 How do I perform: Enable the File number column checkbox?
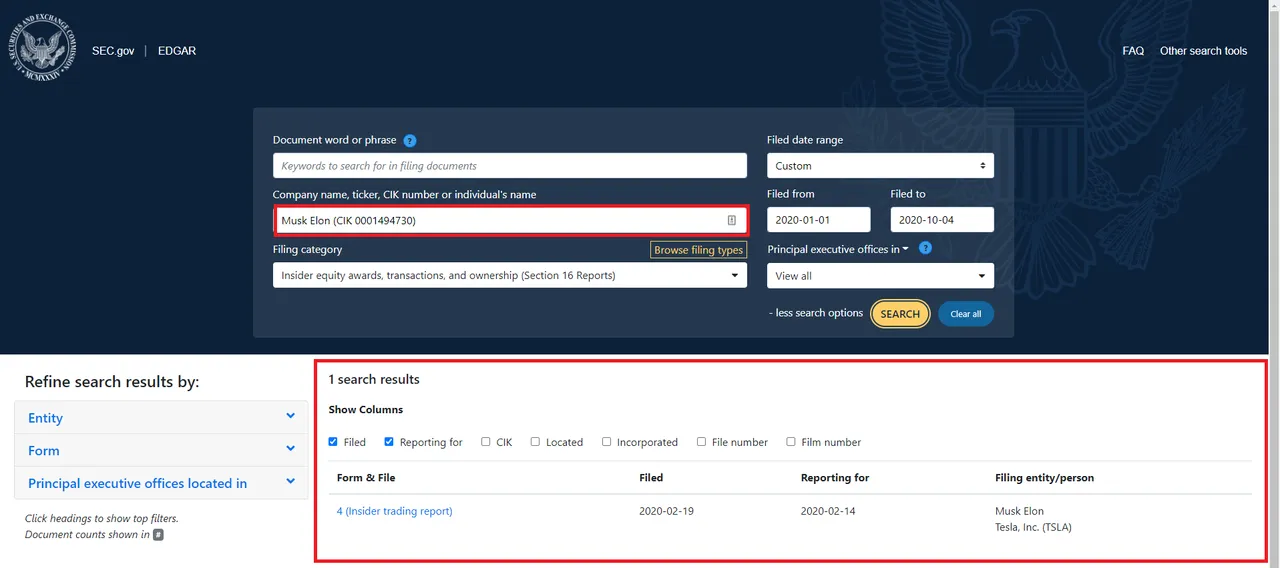[701, 441]
